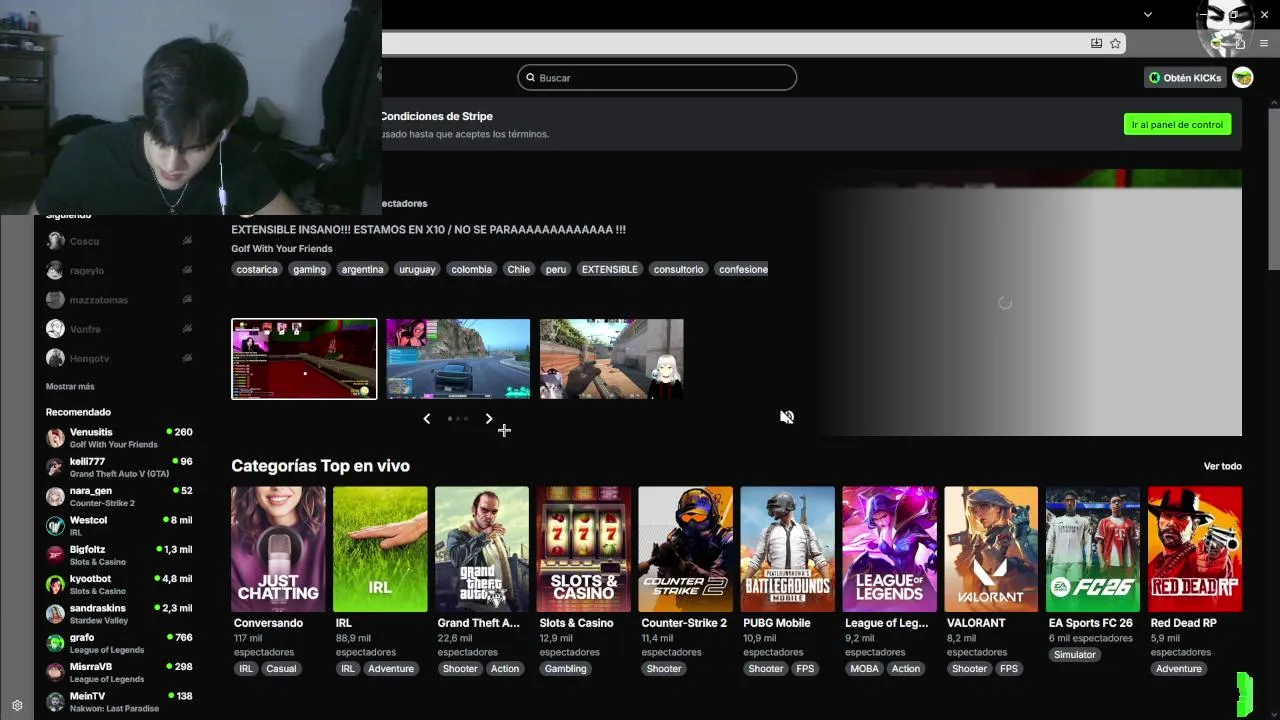
Task: Open League of Legends category cover
Action: click(x=890, y=549)
